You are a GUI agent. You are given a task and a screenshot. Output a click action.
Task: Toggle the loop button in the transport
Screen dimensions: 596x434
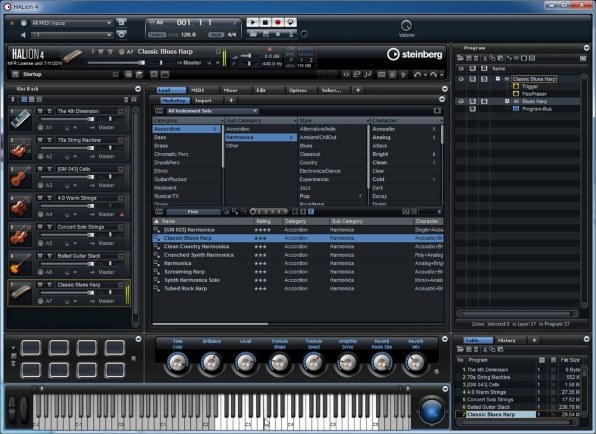[291, 22]
